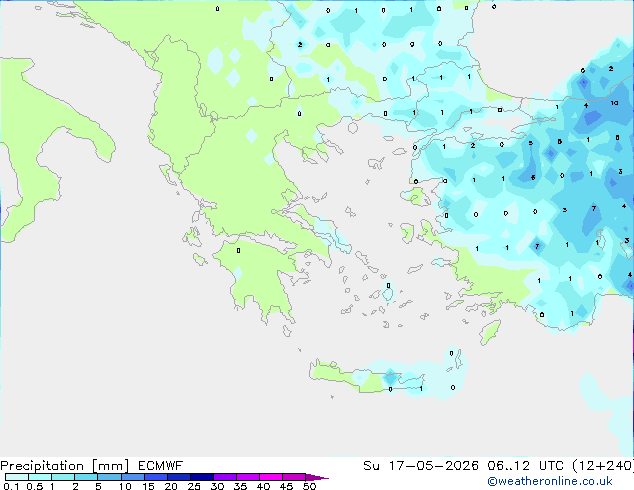This screenshot has width=634, height=490.
Task: Click the '15' legend scale label
Action: click(x=148, y=486)
